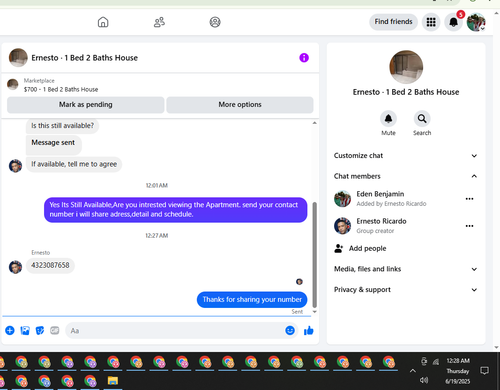500x390 pixels.
Task: Open the Notifications bell with red badge
Action: click(x=454, y=22)
